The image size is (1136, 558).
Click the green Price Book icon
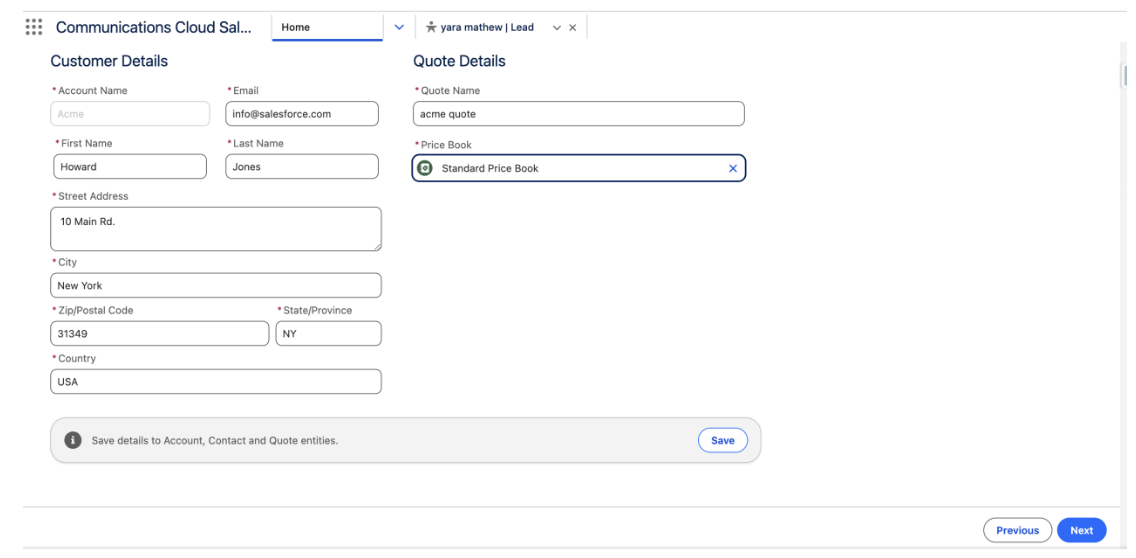(424, 169)
